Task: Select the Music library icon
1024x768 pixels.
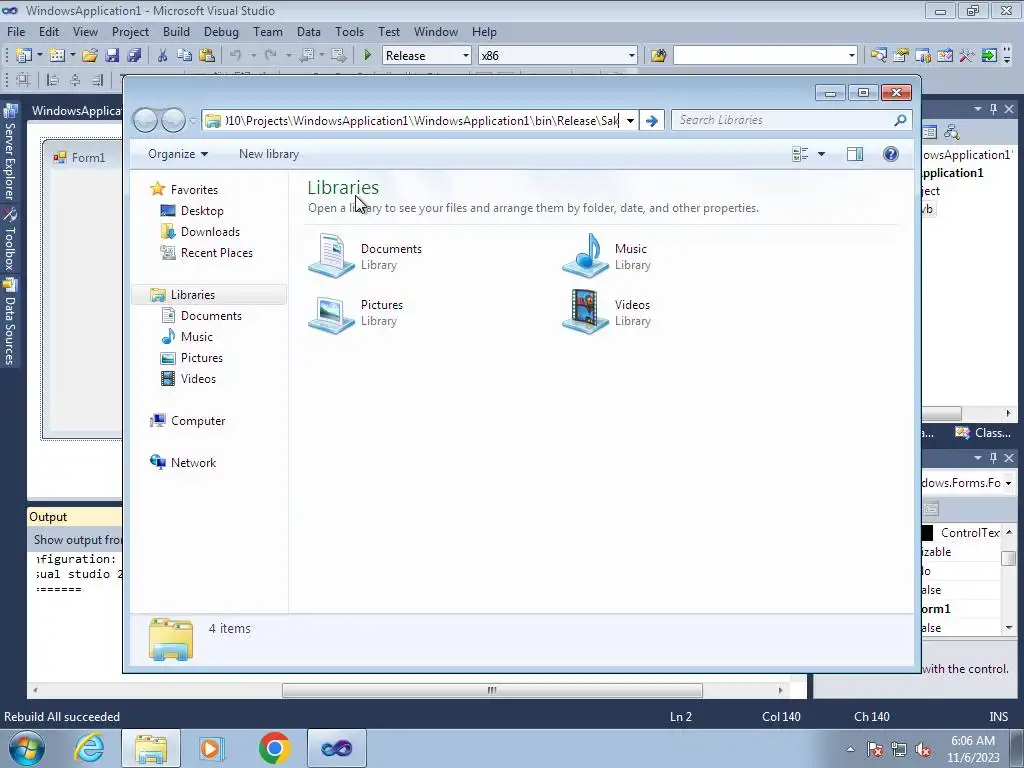Action: [x=586, y=256]
